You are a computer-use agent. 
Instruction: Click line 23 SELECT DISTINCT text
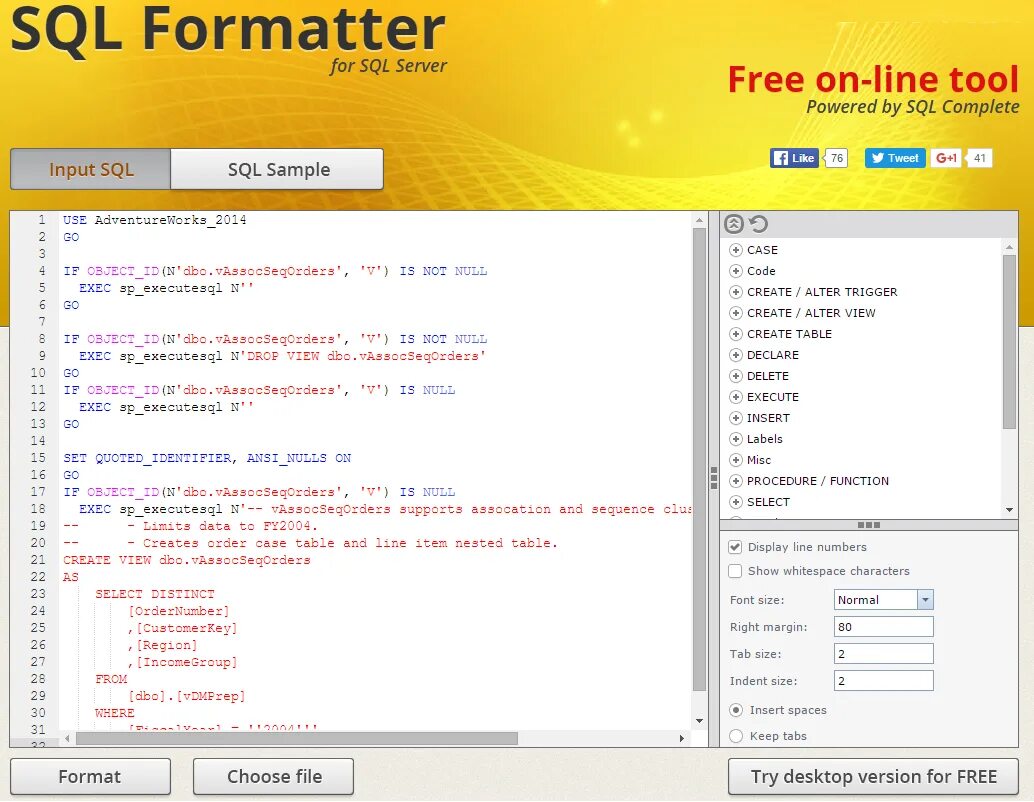click(154, 594)
